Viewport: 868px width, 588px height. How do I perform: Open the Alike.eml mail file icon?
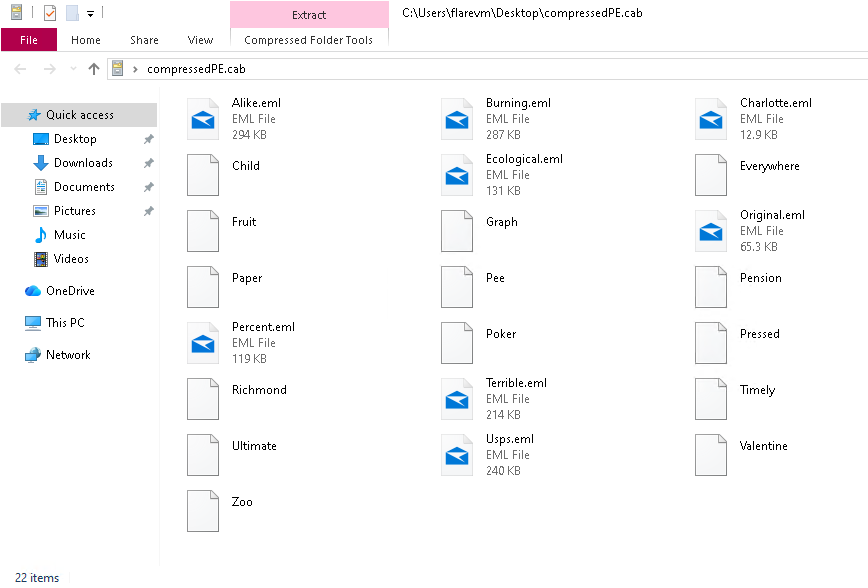tap(203, 119)
